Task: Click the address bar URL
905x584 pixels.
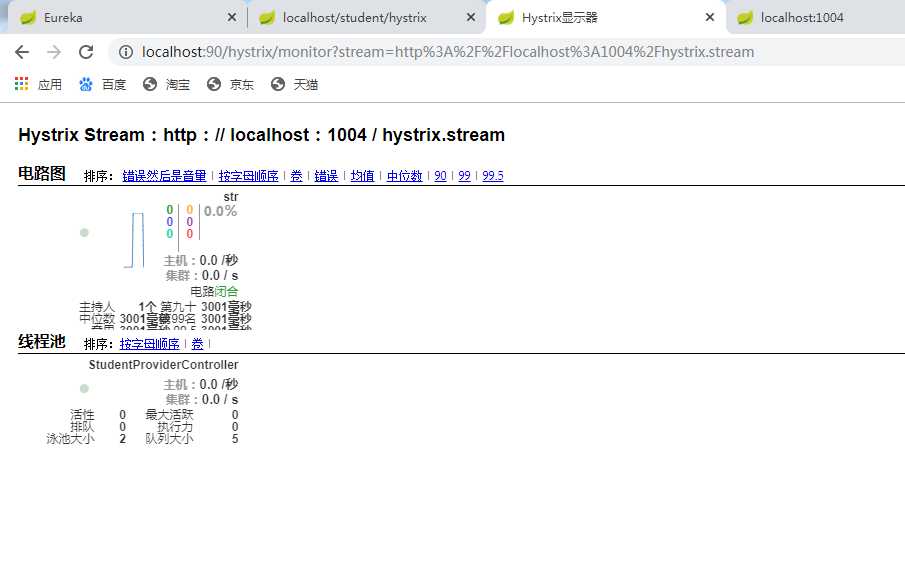Action: [448, 52]
